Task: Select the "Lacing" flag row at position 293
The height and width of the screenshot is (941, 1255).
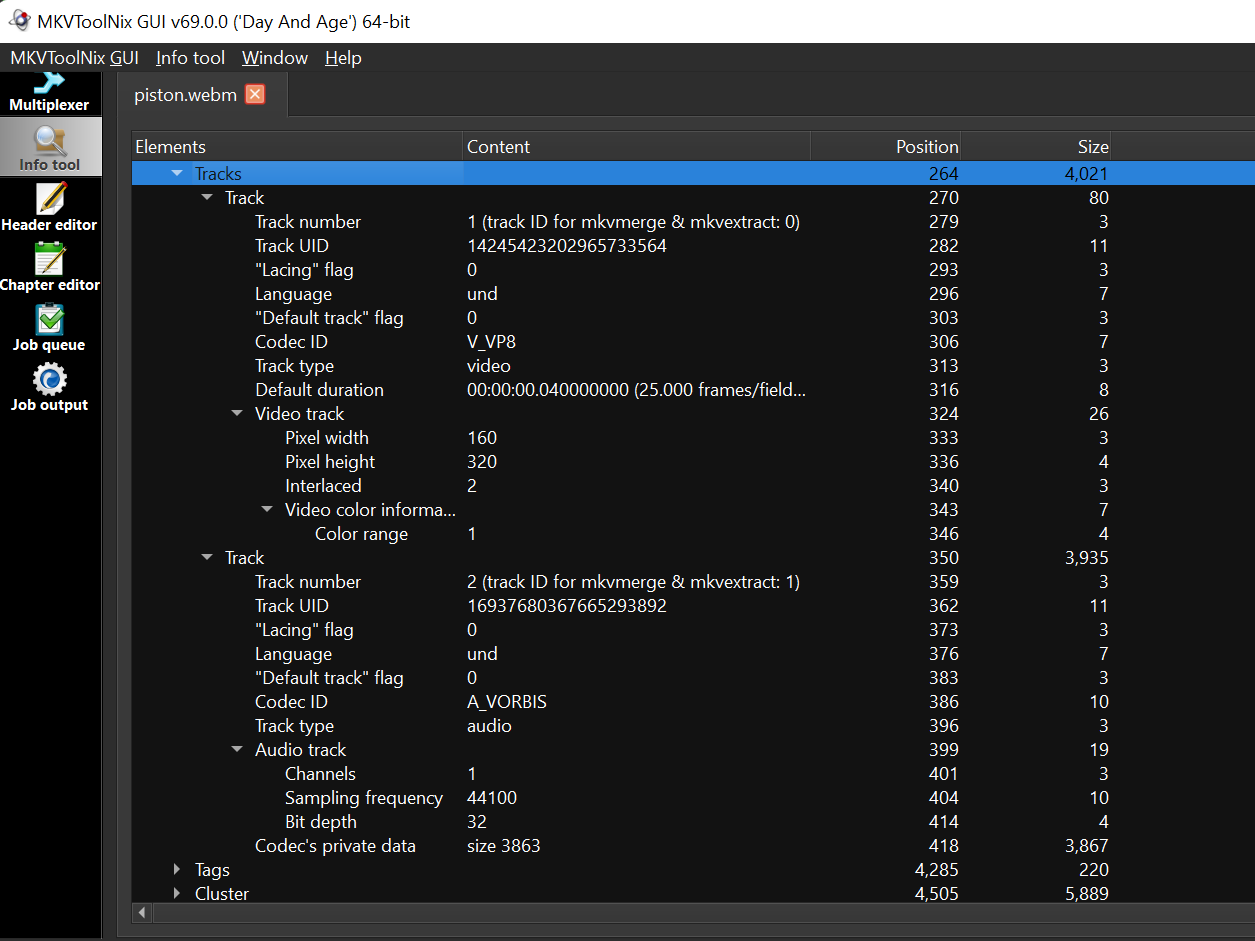Action: (693, 270)
